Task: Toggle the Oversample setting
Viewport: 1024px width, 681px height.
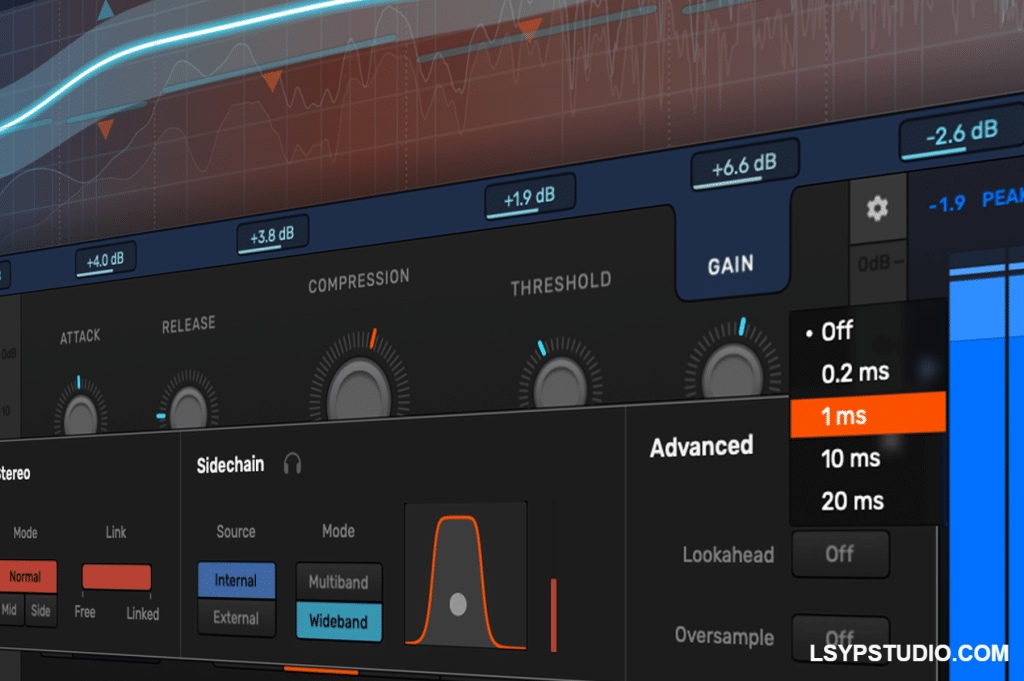Action: pos(840,638)
